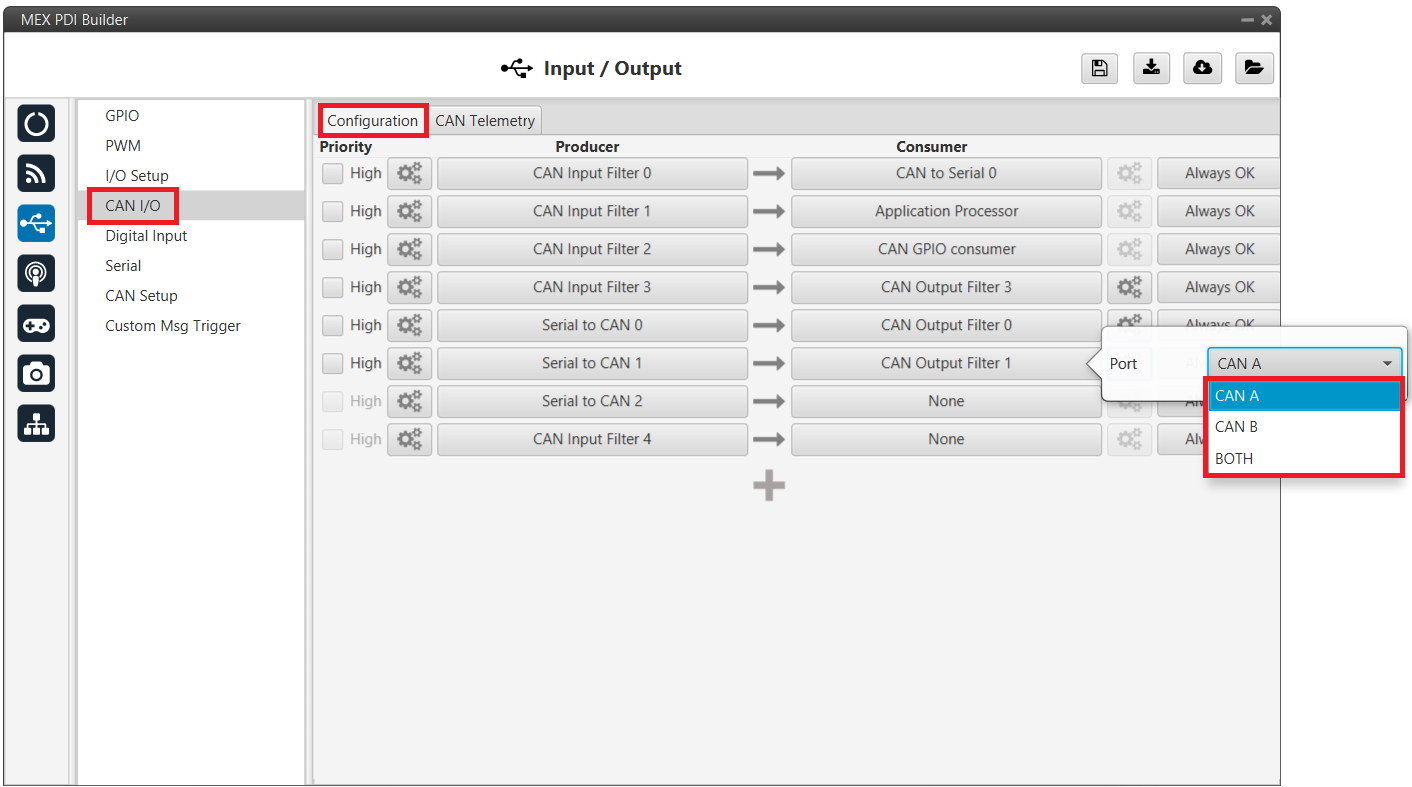Click the Serial to CAN 2 producer button

point(592,401)
